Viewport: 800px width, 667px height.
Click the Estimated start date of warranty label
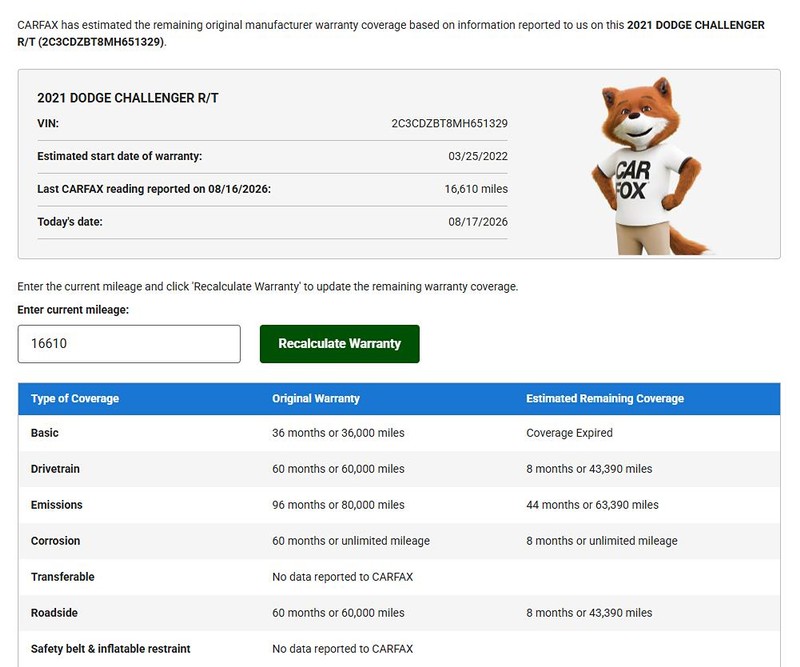tap(119, 156)
